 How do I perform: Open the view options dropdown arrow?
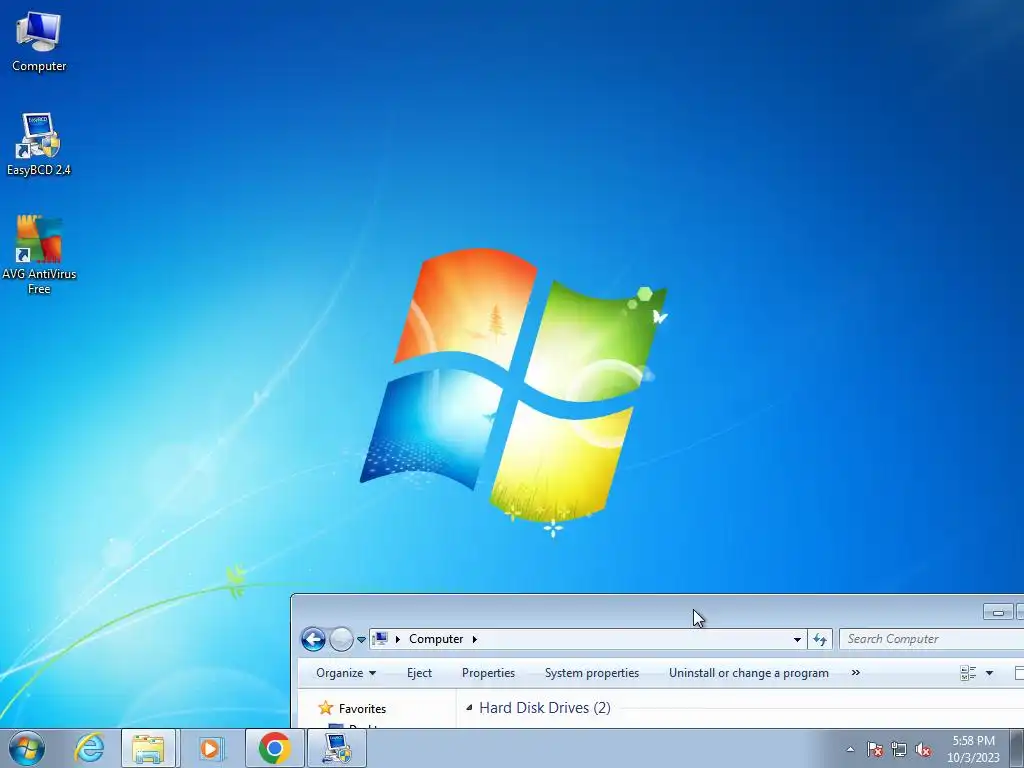pyautogui.click(x=989, y=673)
